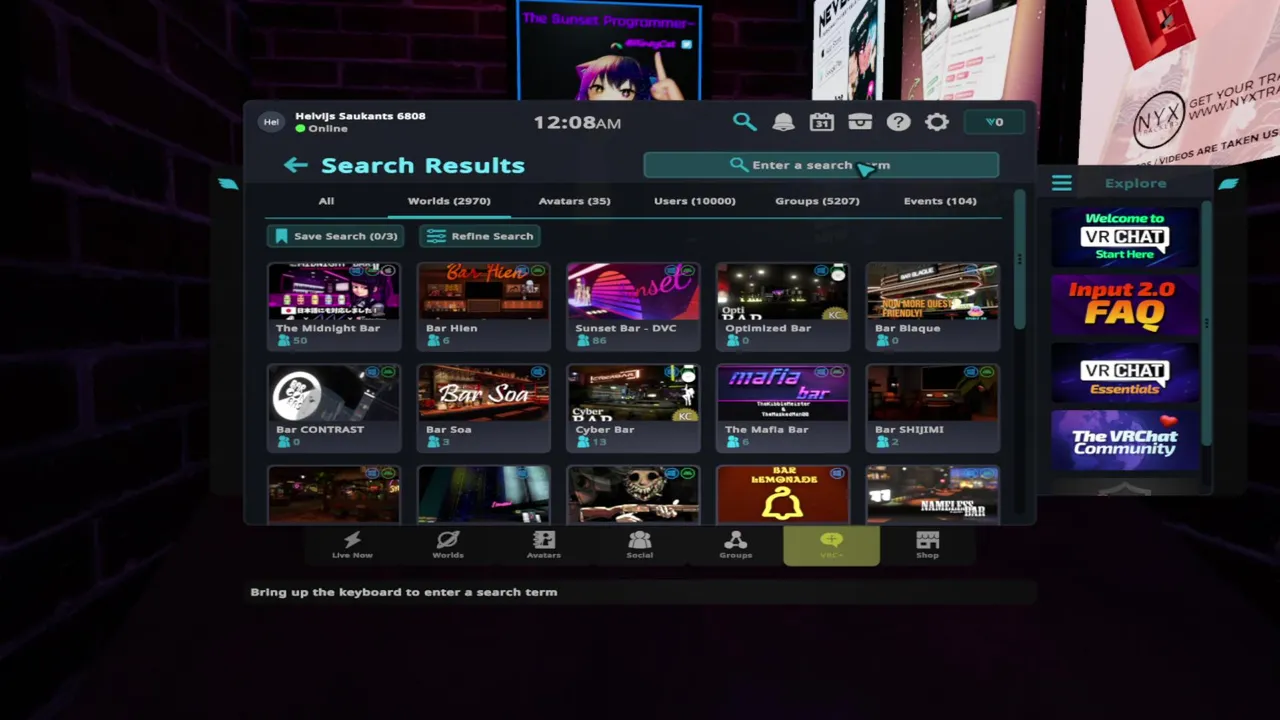This screenshot has width=1280, height=720.
Task: Open the search magnifier icon in the top bar
Action: pyautogui.click(x=744, y=122)
